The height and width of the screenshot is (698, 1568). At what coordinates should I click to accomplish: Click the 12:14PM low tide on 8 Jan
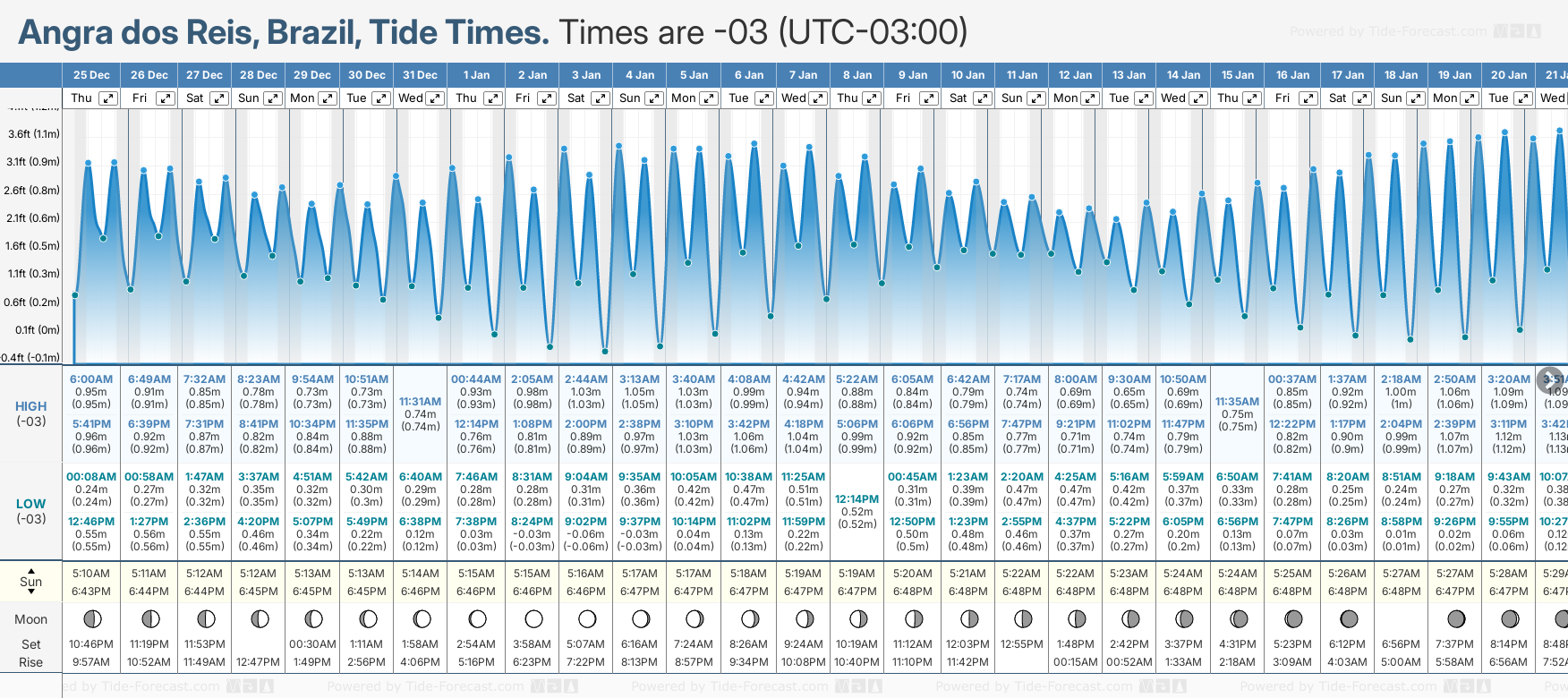pos(856,498)
